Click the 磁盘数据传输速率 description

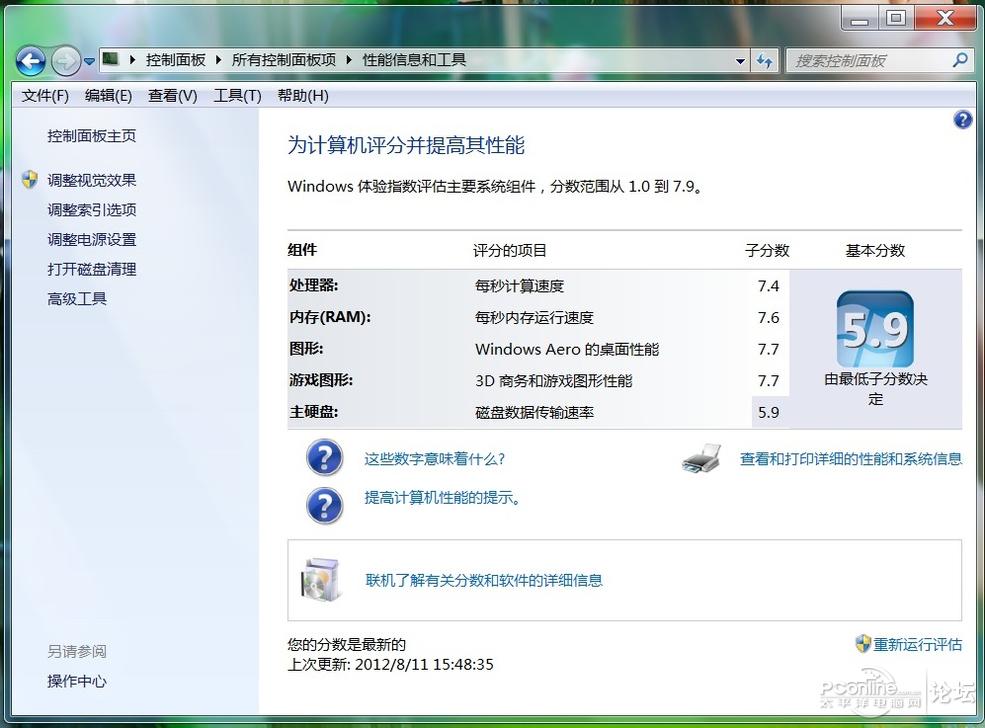(535, 412)
